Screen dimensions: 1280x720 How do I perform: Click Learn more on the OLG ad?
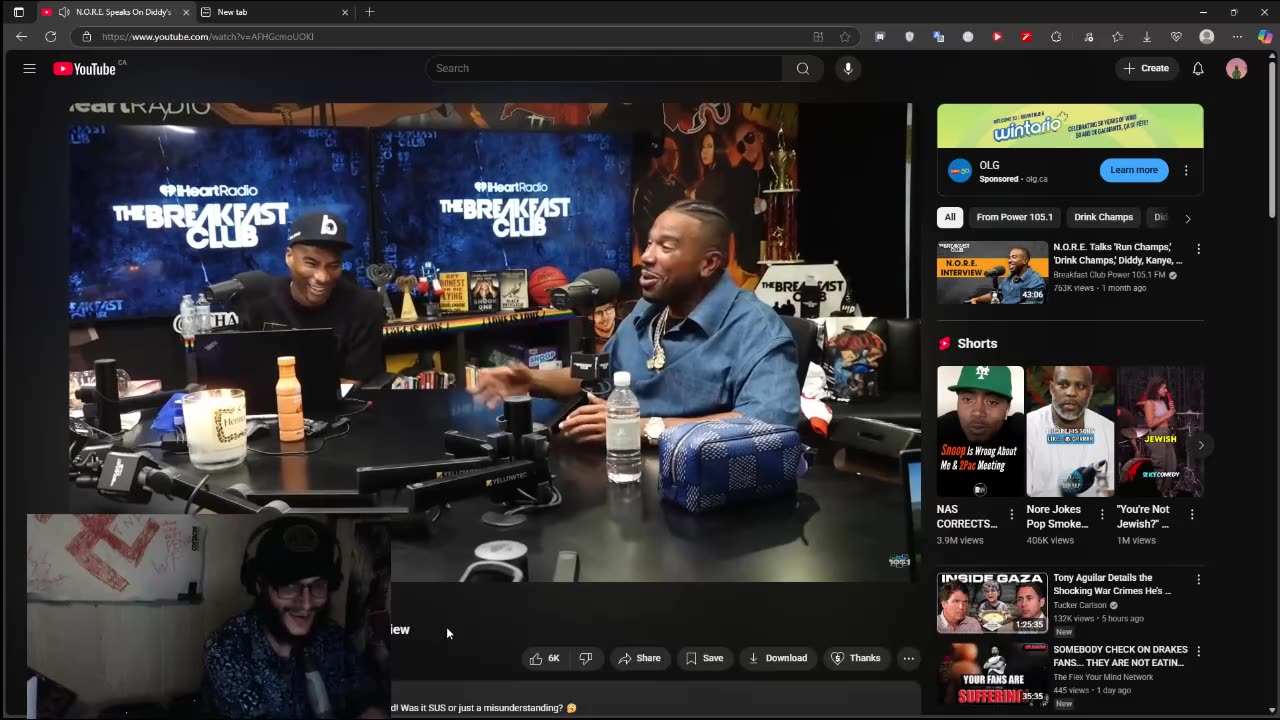pyautogui.click(x=1134, y=170)
